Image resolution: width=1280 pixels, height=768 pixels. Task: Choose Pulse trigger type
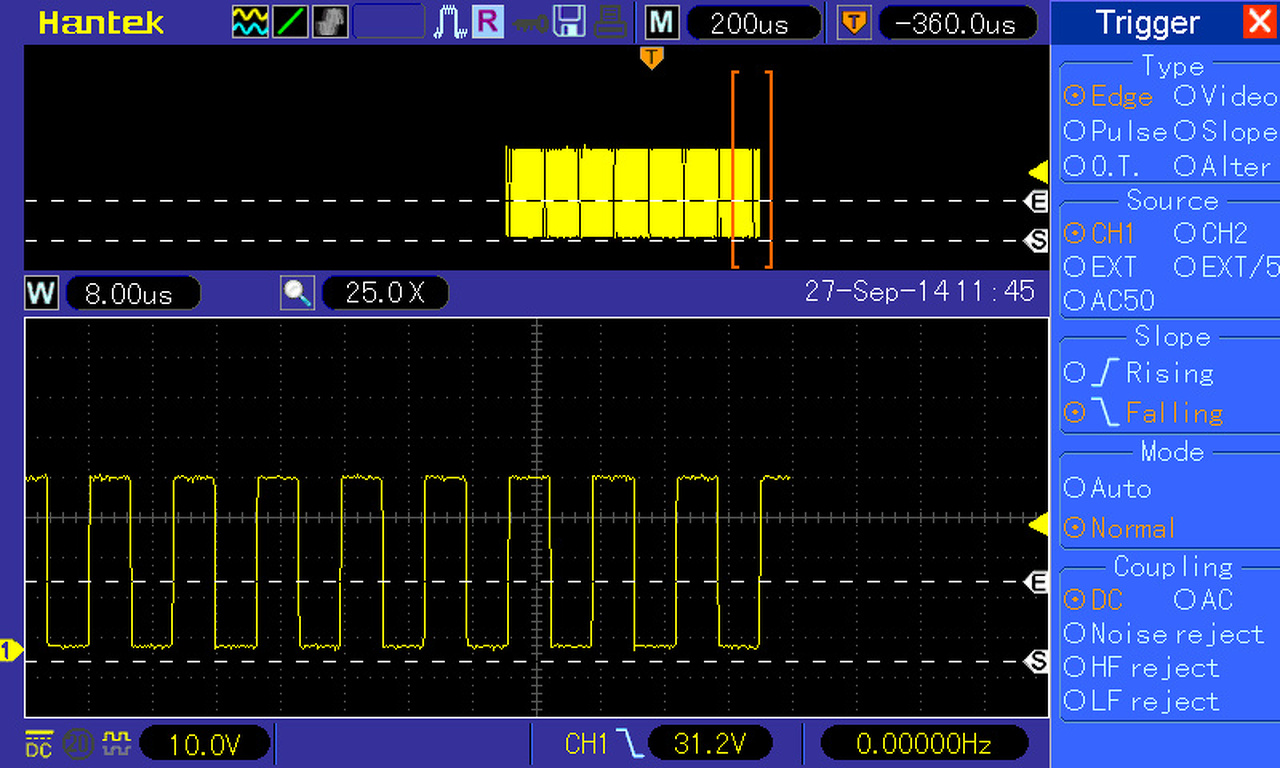pyautogui.click(x=1116, y=131)
